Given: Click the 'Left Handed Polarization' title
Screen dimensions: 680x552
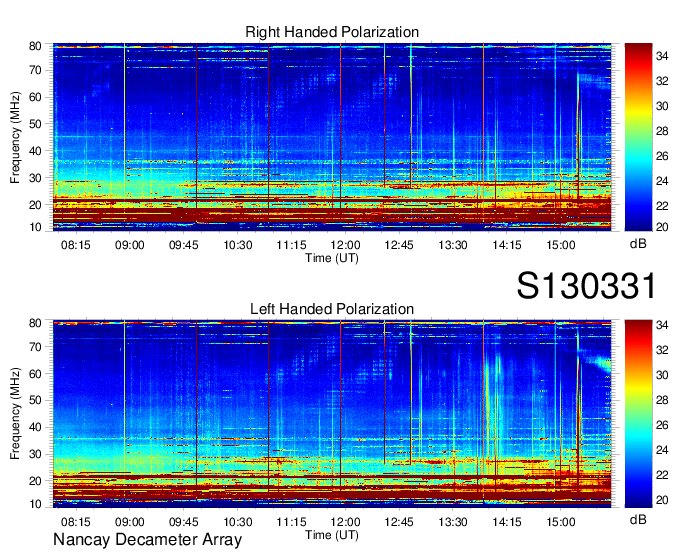Looking at the screenshot, I should click(x=332, y=309).
